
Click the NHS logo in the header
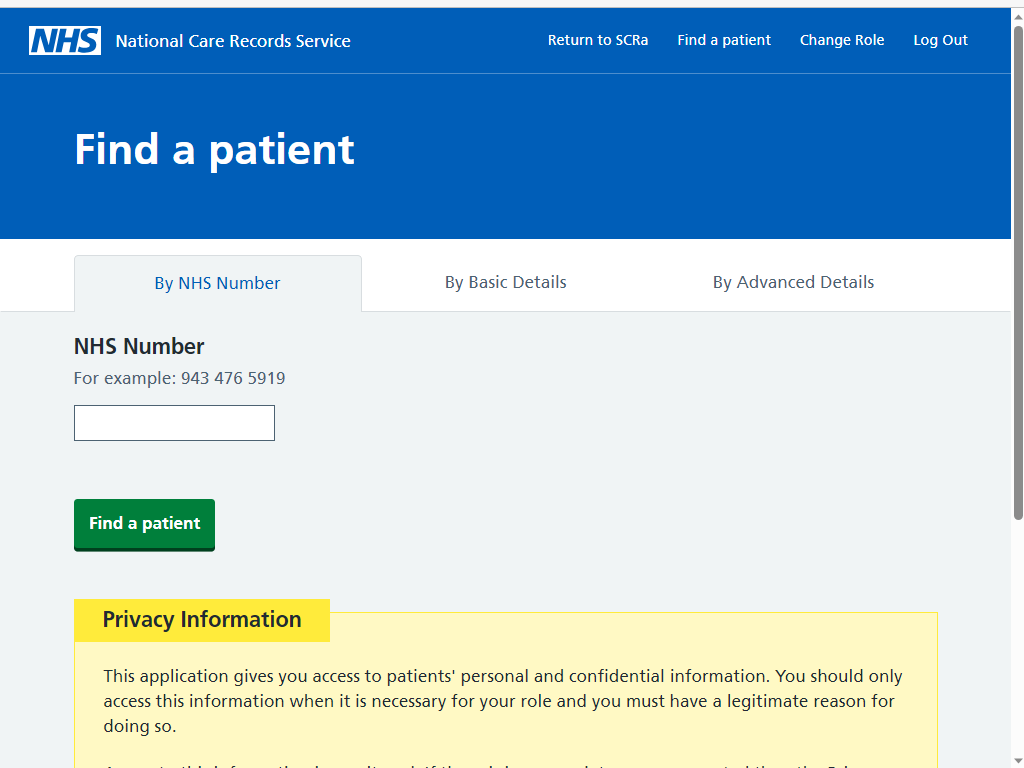click(x=65, y=40)
